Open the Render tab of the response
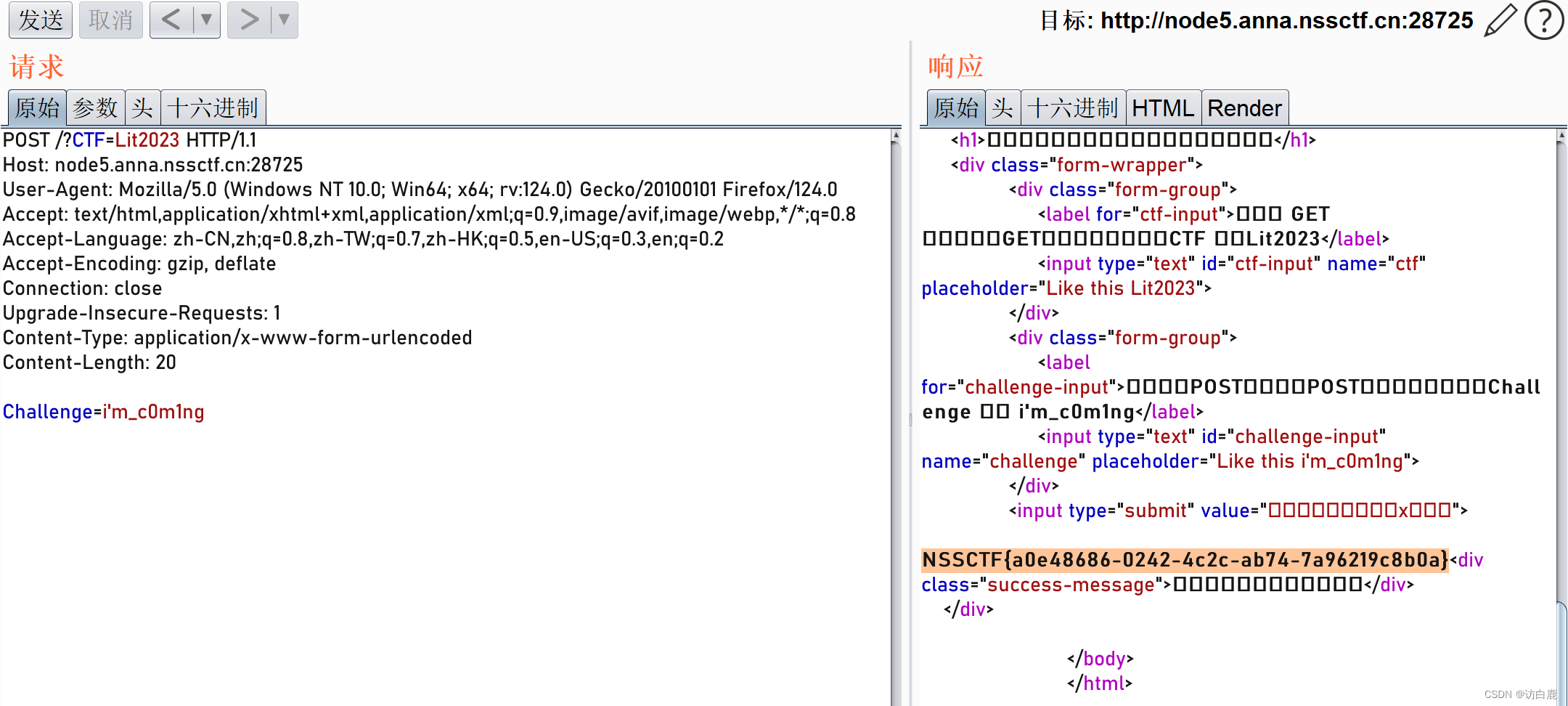The height and width of the screenshot is (706, 1568). click(x=1245, y=107)
